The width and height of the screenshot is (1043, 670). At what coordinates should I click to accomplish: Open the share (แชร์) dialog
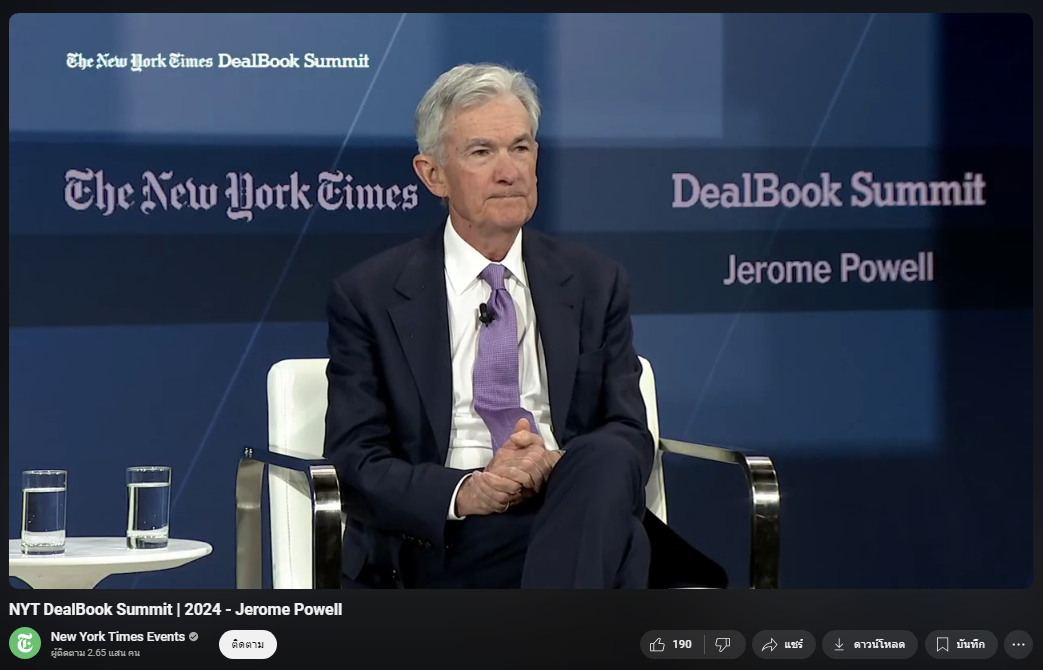click(784, 644)
